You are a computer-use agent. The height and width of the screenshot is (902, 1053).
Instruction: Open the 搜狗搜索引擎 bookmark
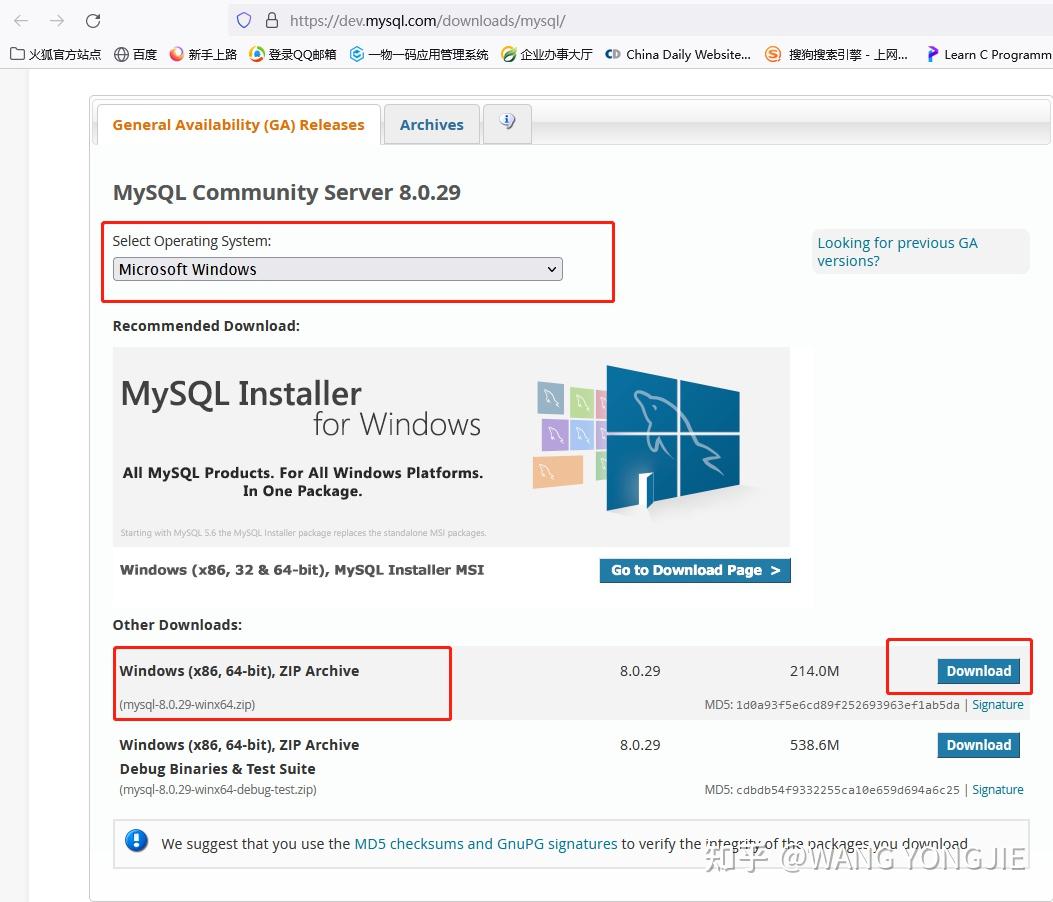coord(837,54)
